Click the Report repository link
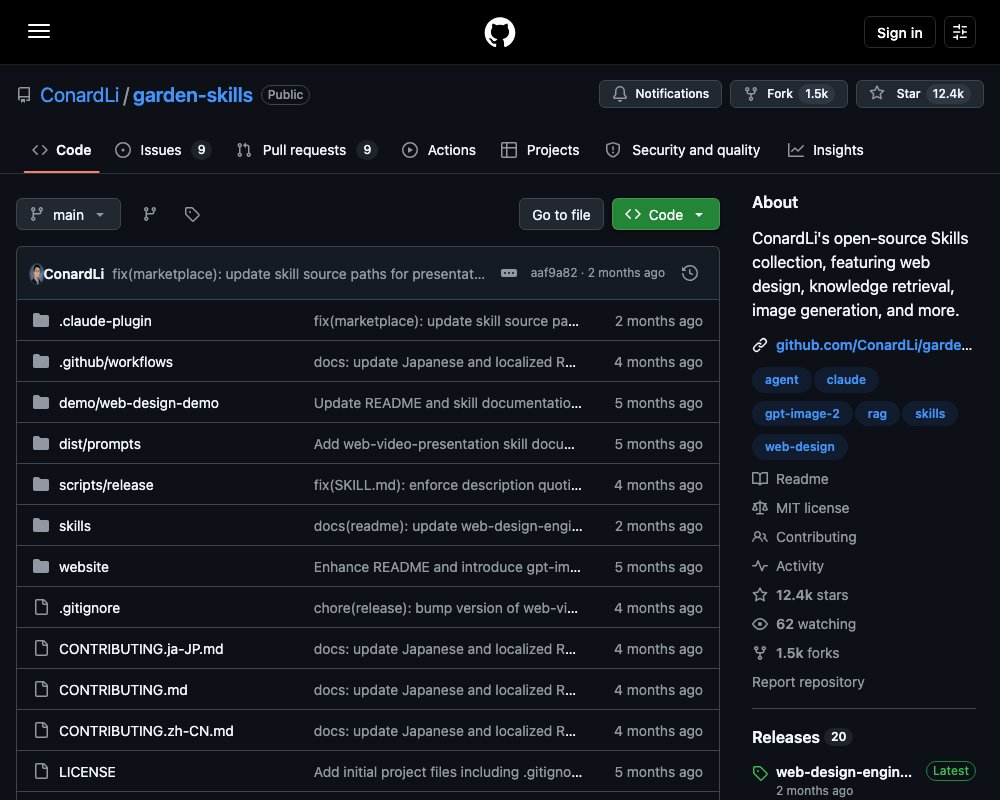Screen dimensions: 1000x800 tap(808, 682)
